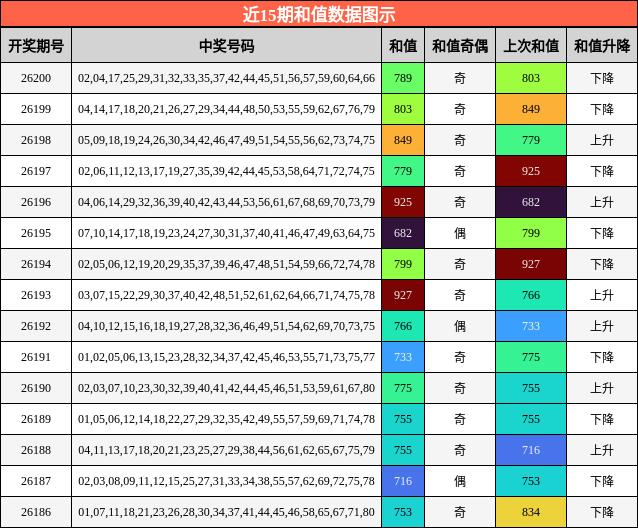Screen dimensions: 638x528
Task: Click the 775 previous sum in row 26191
Action: [x=531, y=357]
